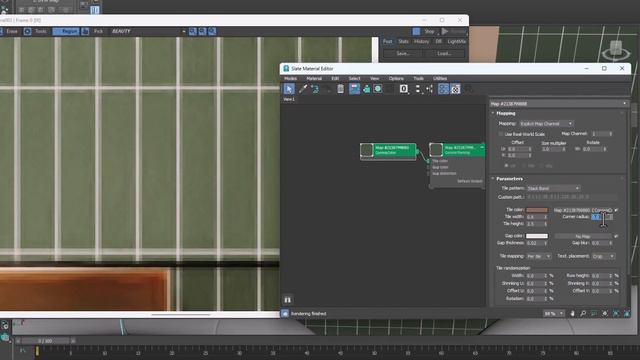Open the Tile pattern dropdown

tap(553, 188)
